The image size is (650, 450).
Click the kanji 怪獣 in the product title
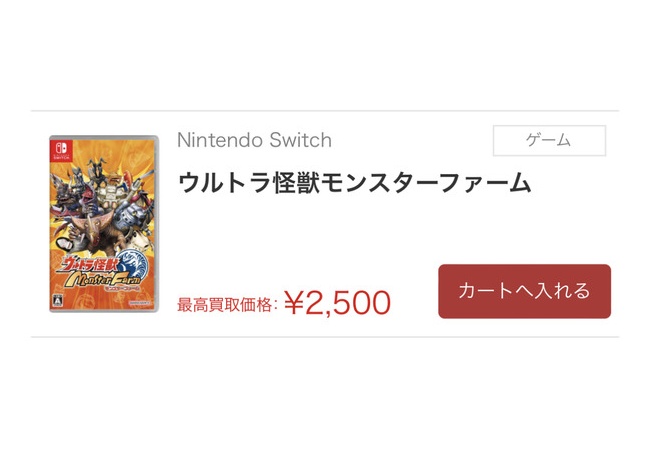(296, 182)
